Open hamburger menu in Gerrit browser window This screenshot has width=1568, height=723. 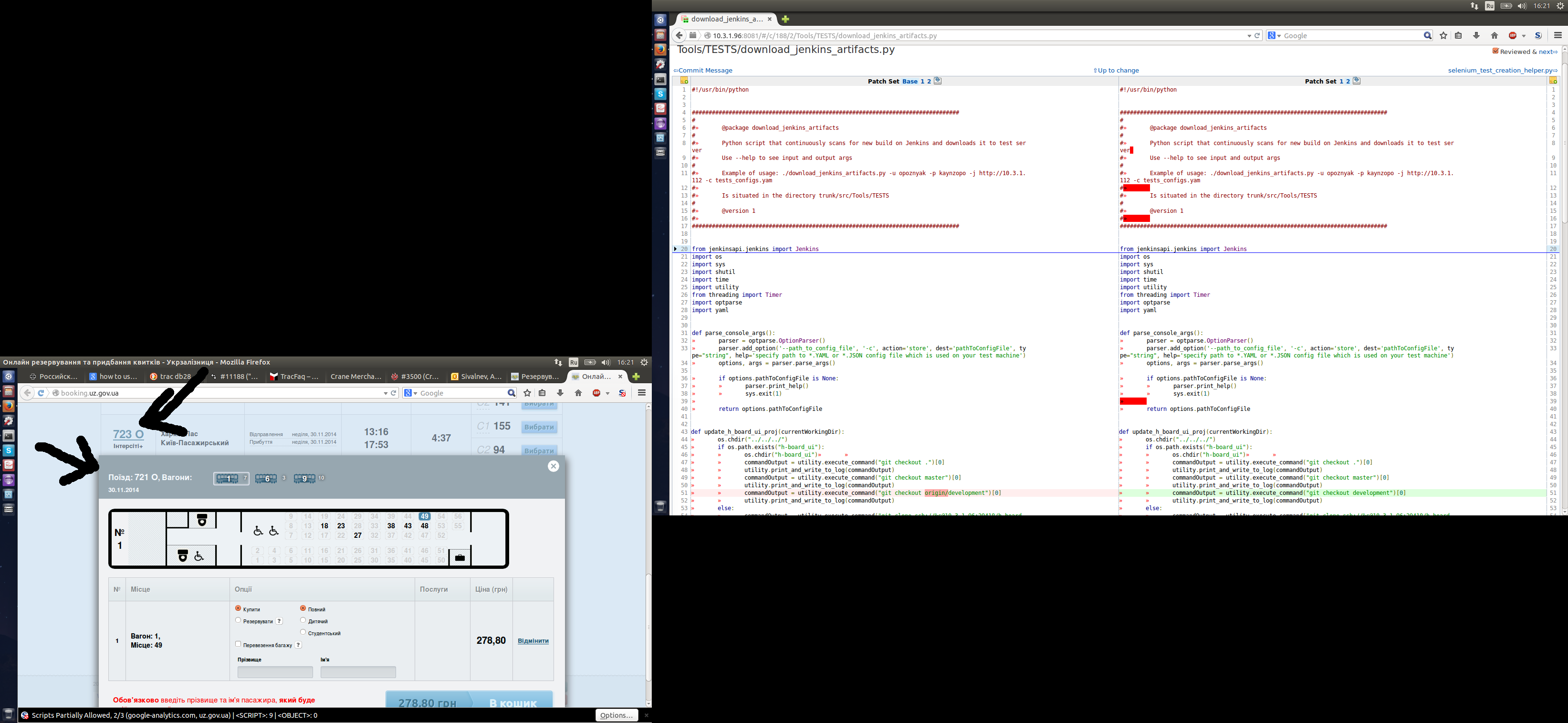click(x=1558, y=36)
